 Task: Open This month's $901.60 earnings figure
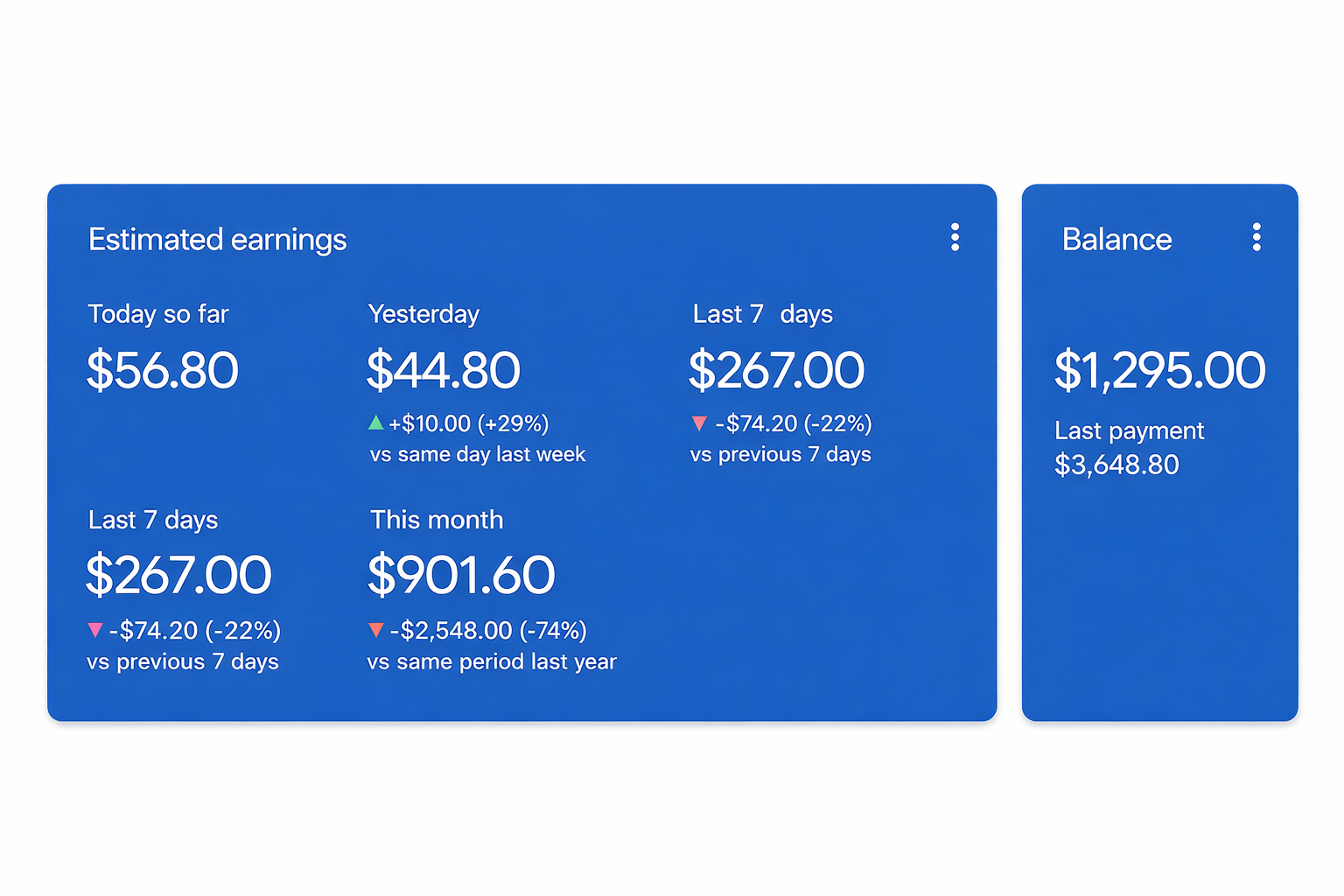pyautogui.click(x=461, y=576)
